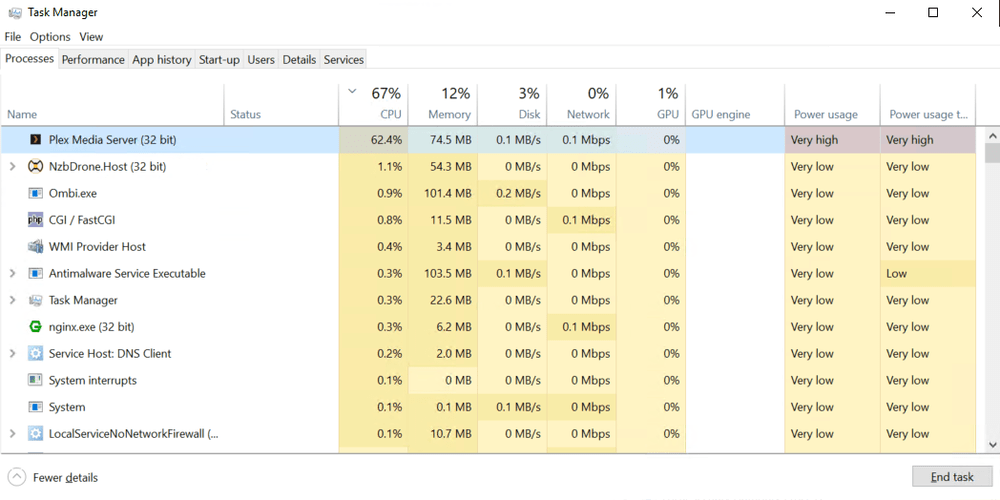Click the scrollbar down arrow
This screenshot has width=1000, height=500.
[992, 445]
